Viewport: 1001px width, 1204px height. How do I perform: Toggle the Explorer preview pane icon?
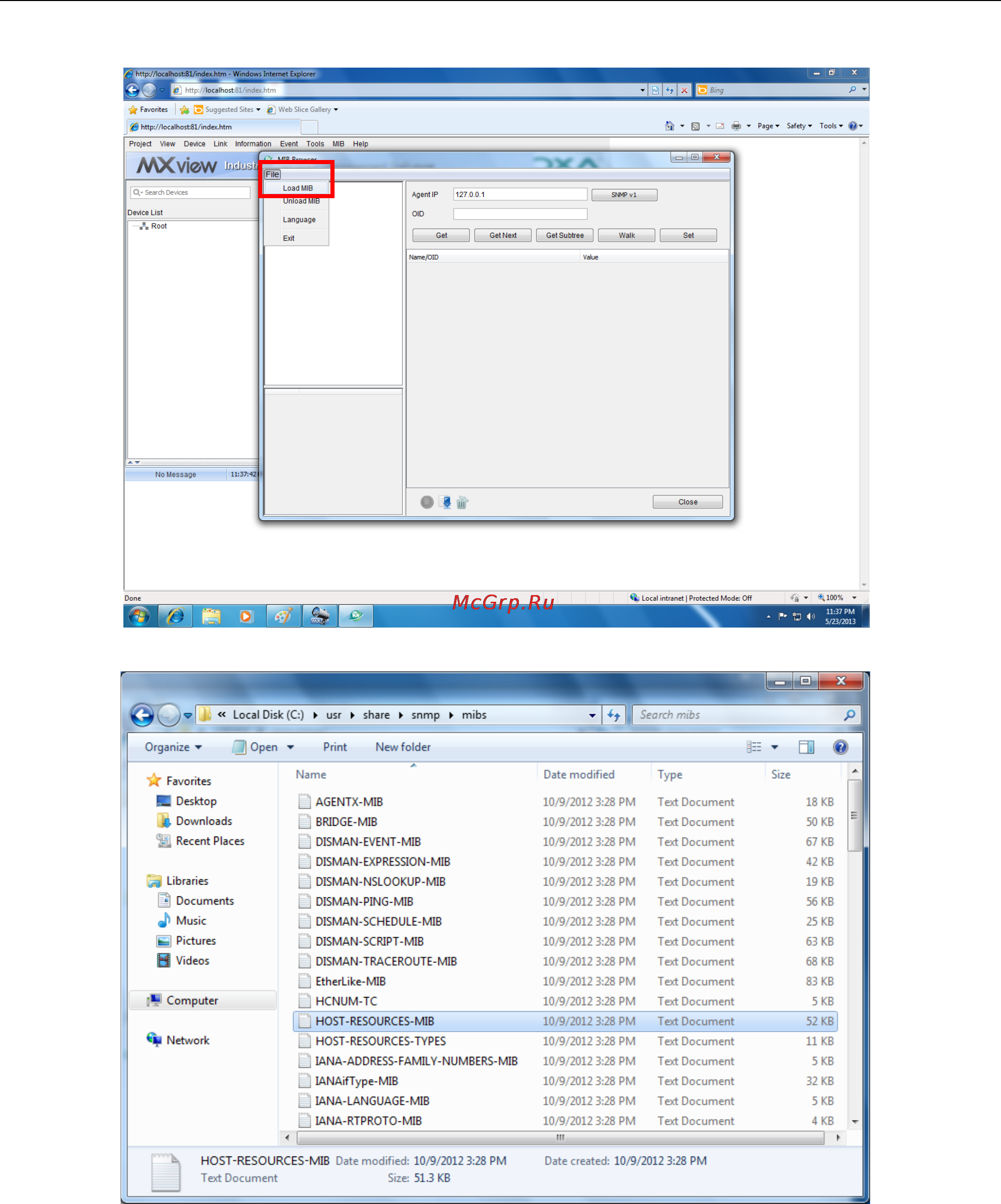point(806,747)
